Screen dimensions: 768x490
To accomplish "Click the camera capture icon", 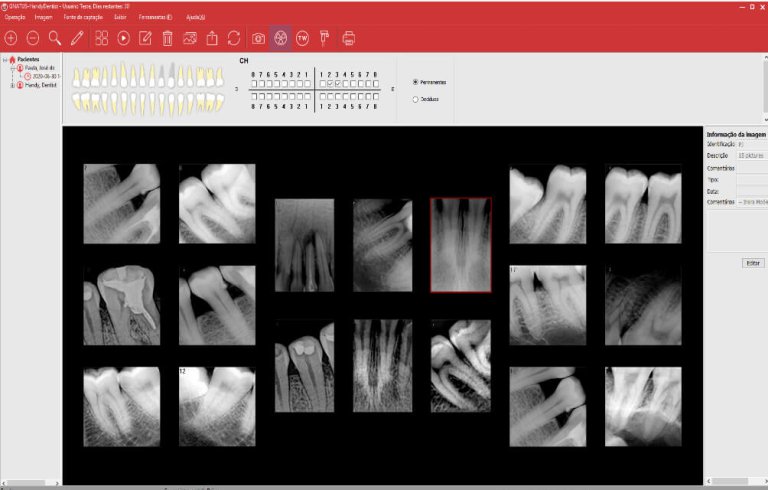I will 259,38.
